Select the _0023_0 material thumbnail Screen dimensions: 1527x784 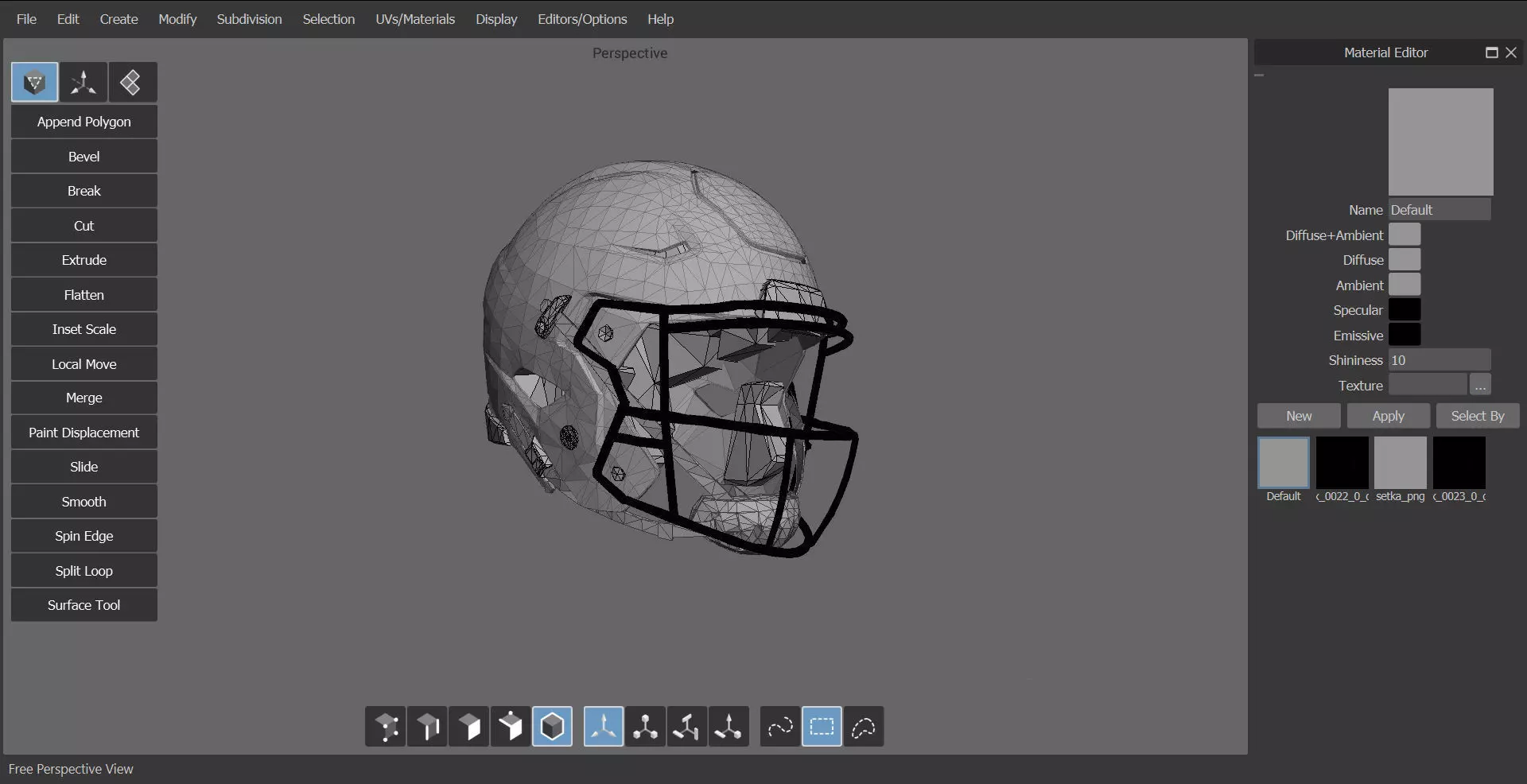pyautogui.click(x=1459, y=463)
